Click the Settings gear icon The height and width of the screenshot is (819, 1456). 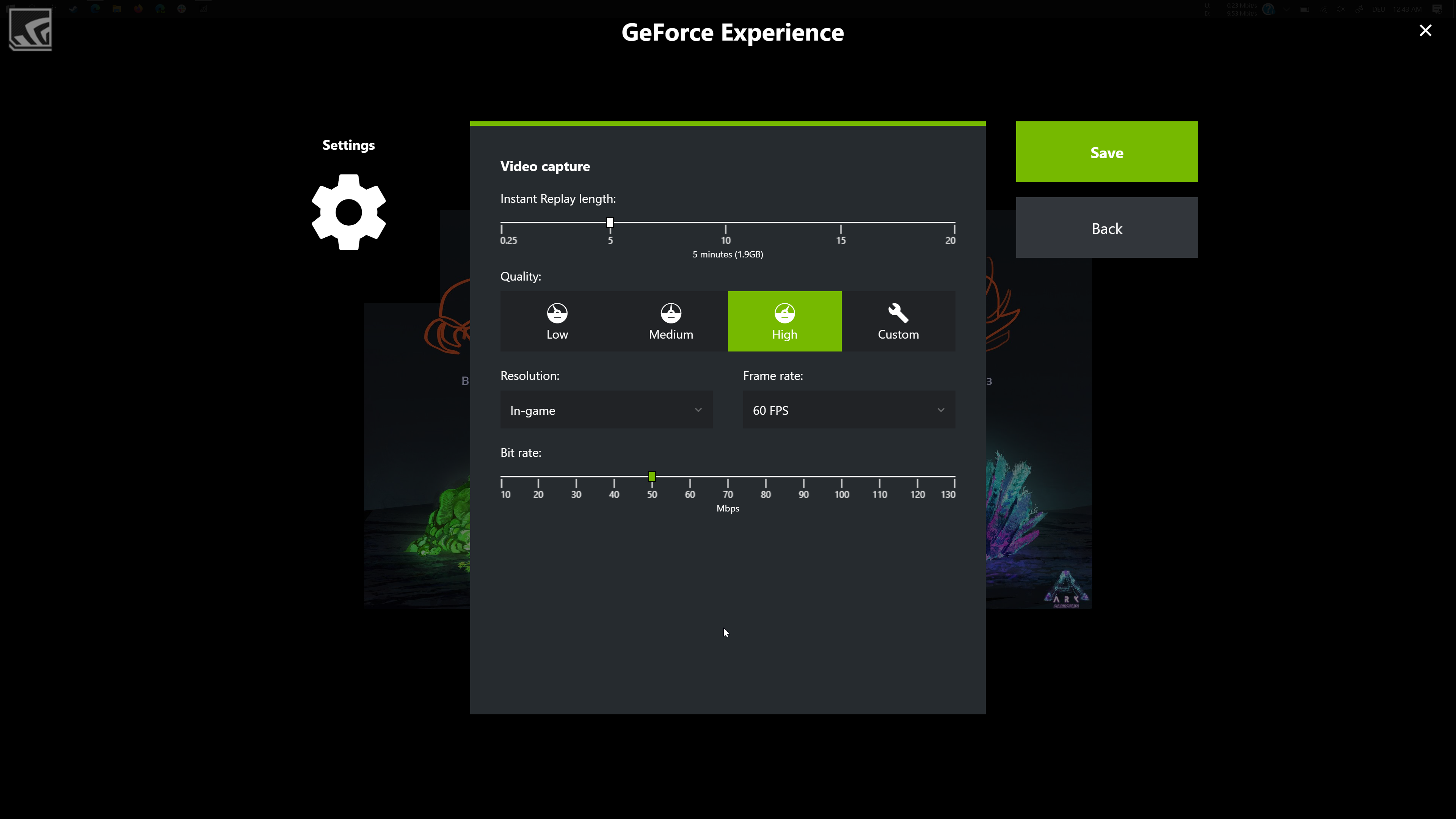(x=349, y=212)
